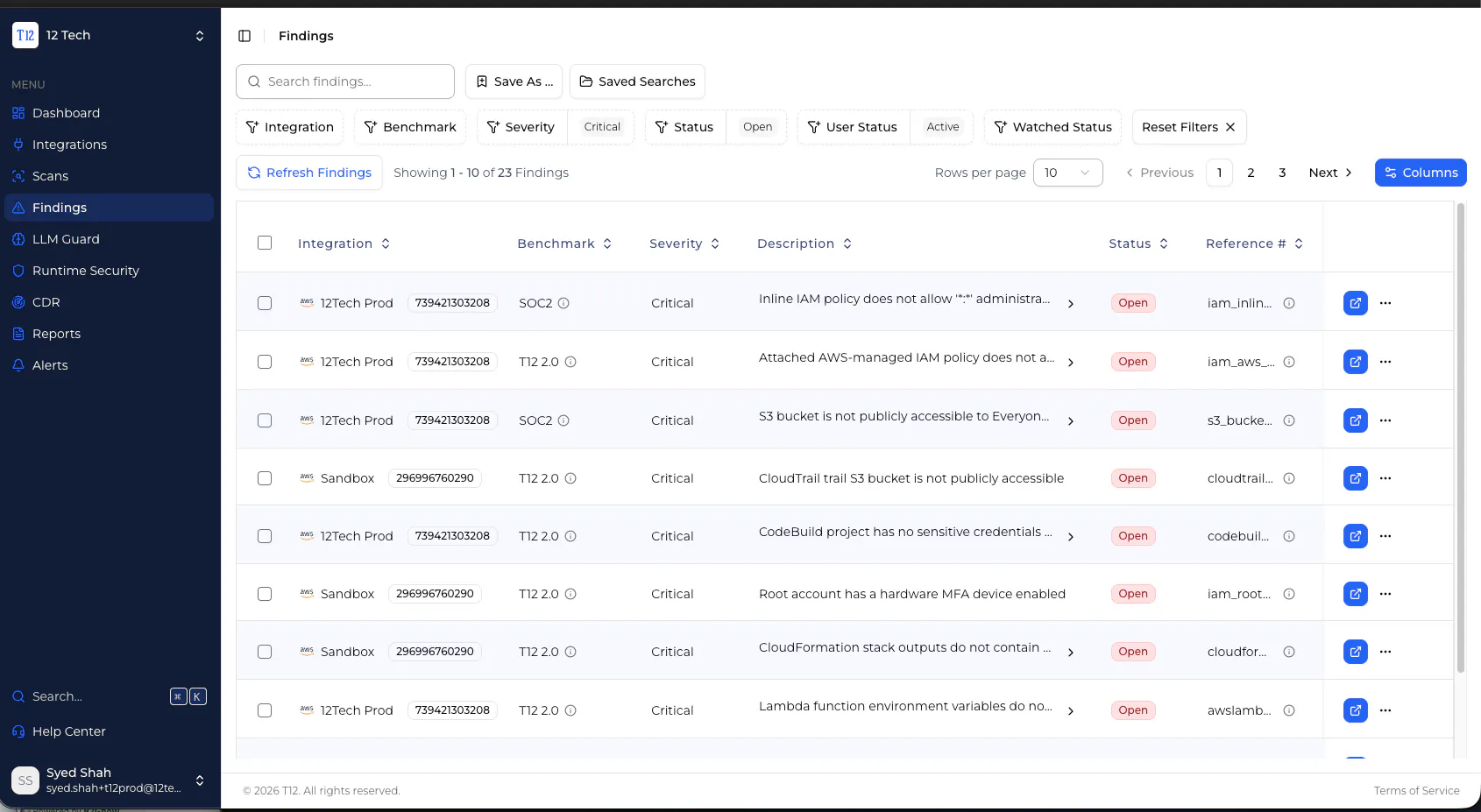The width and height of the screenshot is (1481, 812).
Task: Open more actions menu for awslamb... row
Action: click(x=1385, y=710)
